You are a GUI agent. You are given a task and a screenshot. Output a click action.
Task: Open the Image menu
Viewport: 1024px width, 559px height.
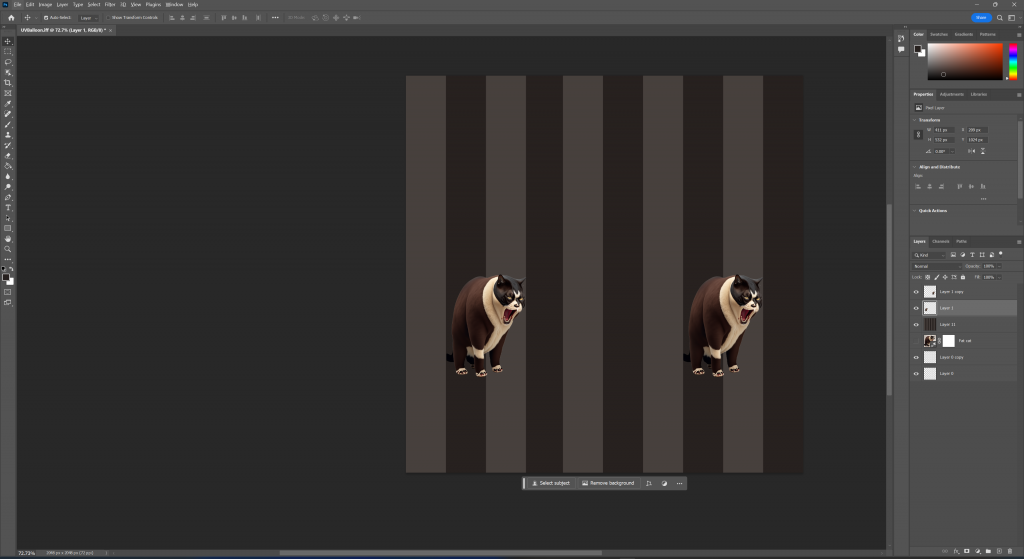[45, 5]
